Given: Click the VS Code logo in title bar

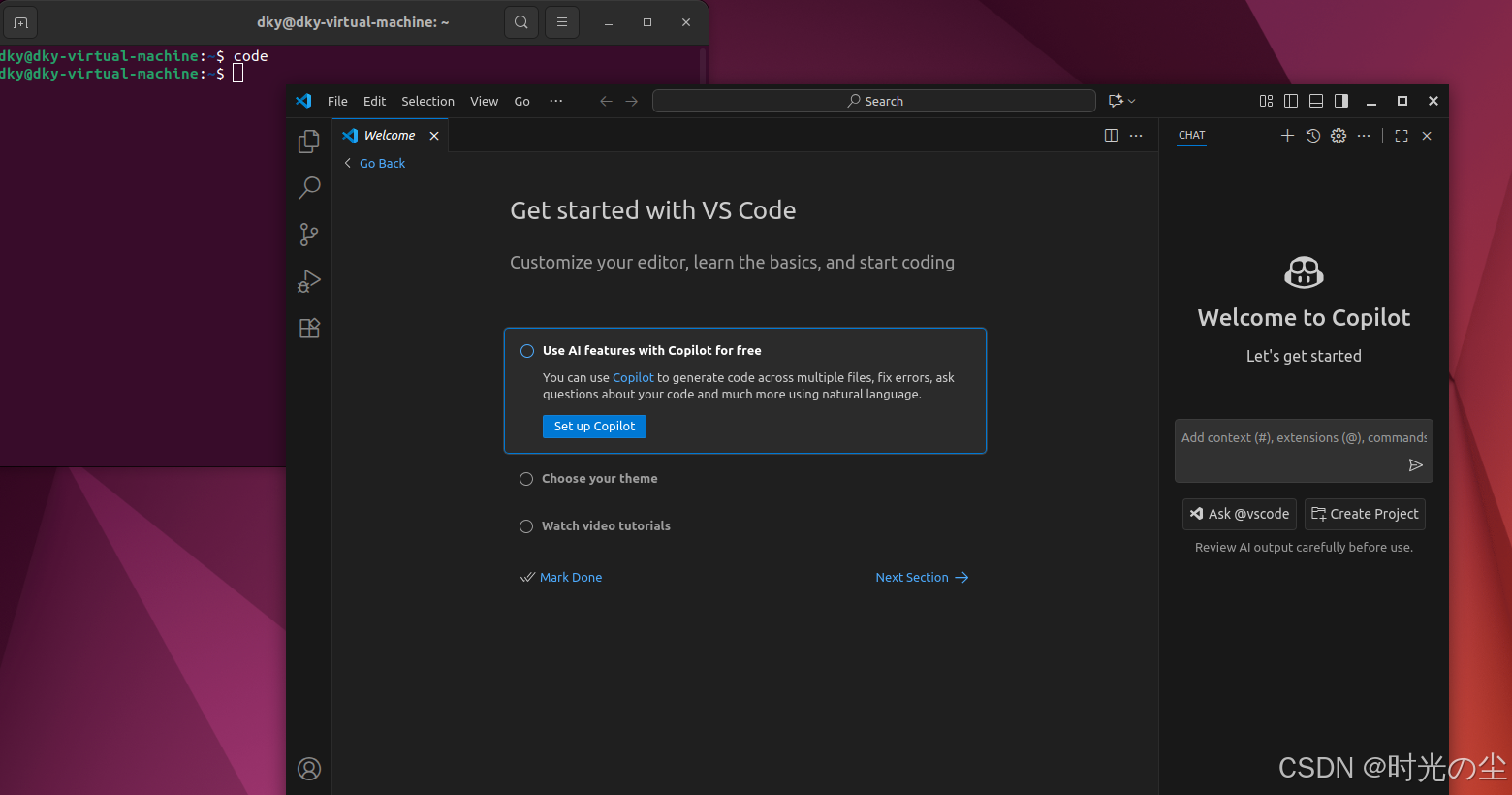Looking at the screenshot, I should pos(303,101).
